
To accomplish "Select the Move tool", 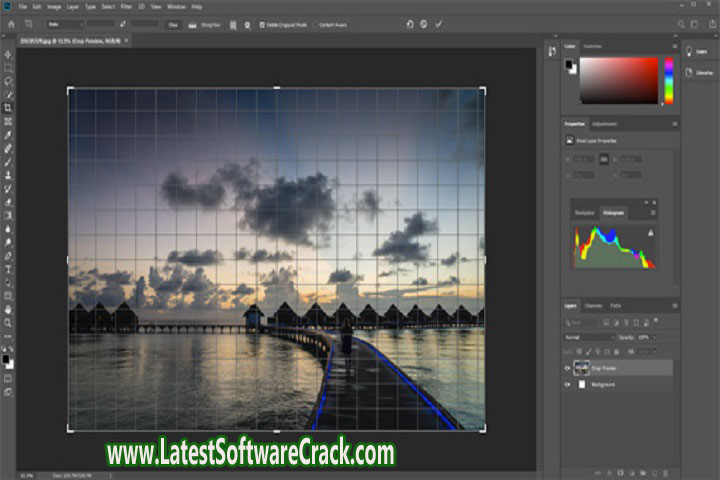I will [8, 55].
